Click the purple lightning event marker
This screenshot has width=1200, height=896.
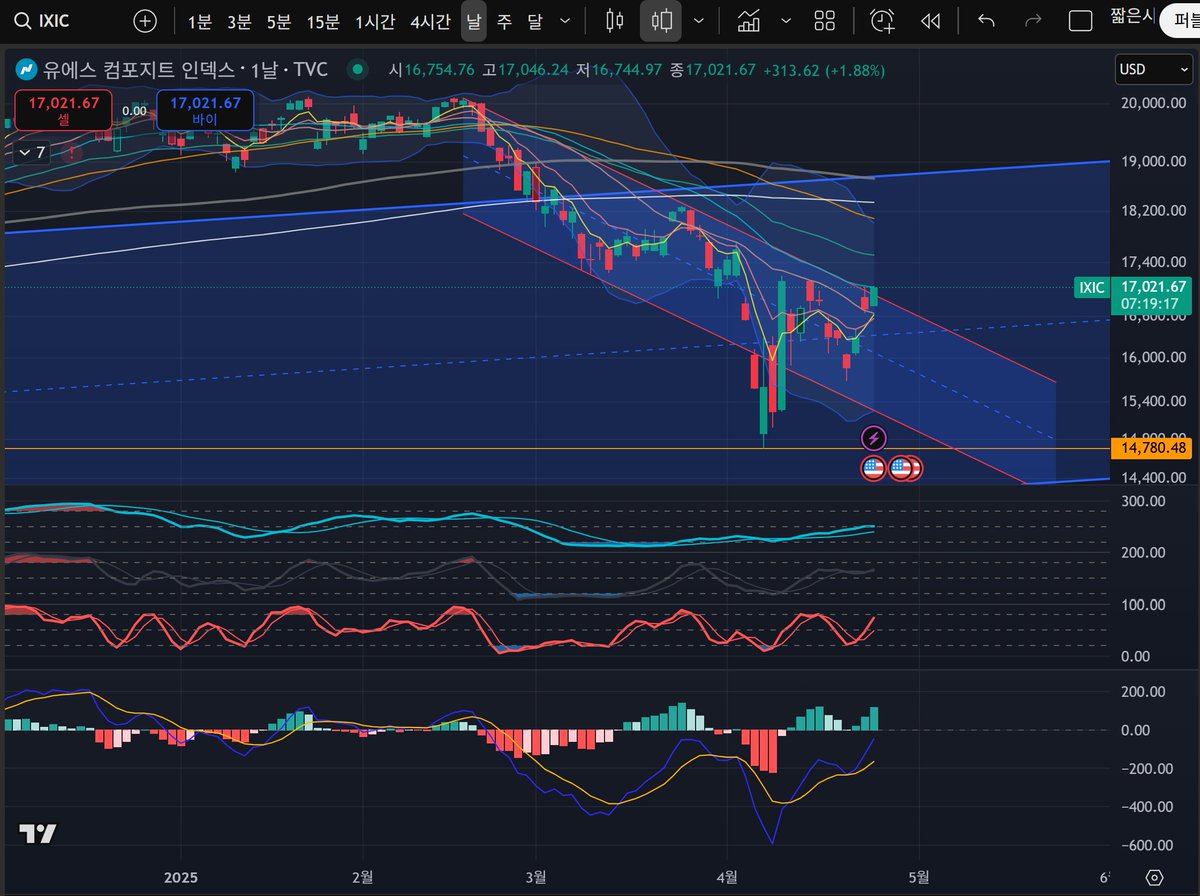(874, 437)
